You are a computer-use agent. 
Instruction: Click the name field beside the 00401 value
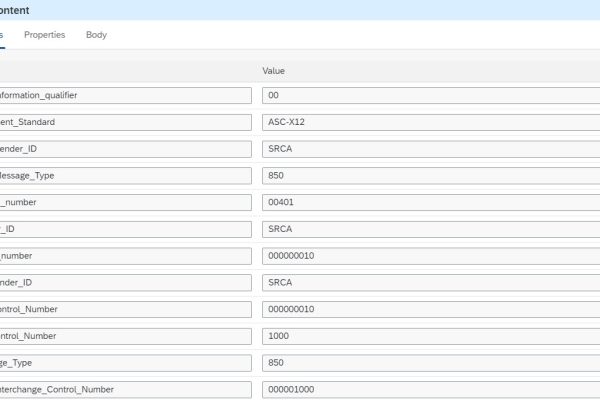point(125,202)
